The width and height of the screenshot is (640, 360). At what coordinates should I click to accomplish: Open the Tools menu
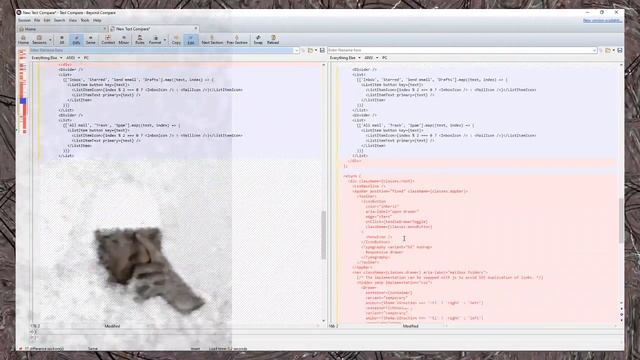(85, 20)
